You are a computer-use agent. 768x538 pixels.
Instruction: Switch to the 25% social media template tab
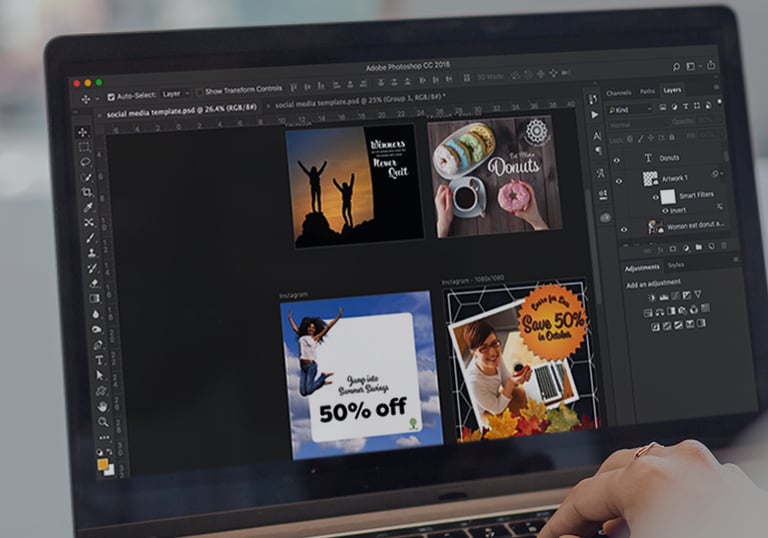pyautogui.click(x=359, y=100)
